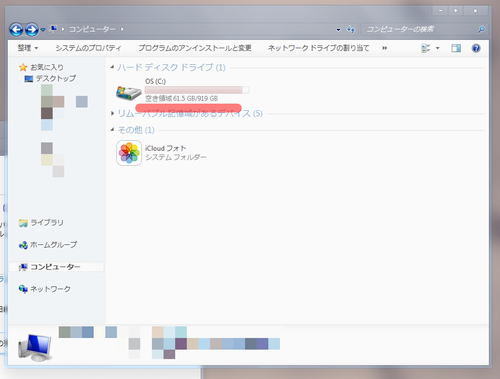This screenshot has width=500, height=379.
Task: Go forward with the Forward arrow button
Action: pyautogui.click(x=32, y=30)
